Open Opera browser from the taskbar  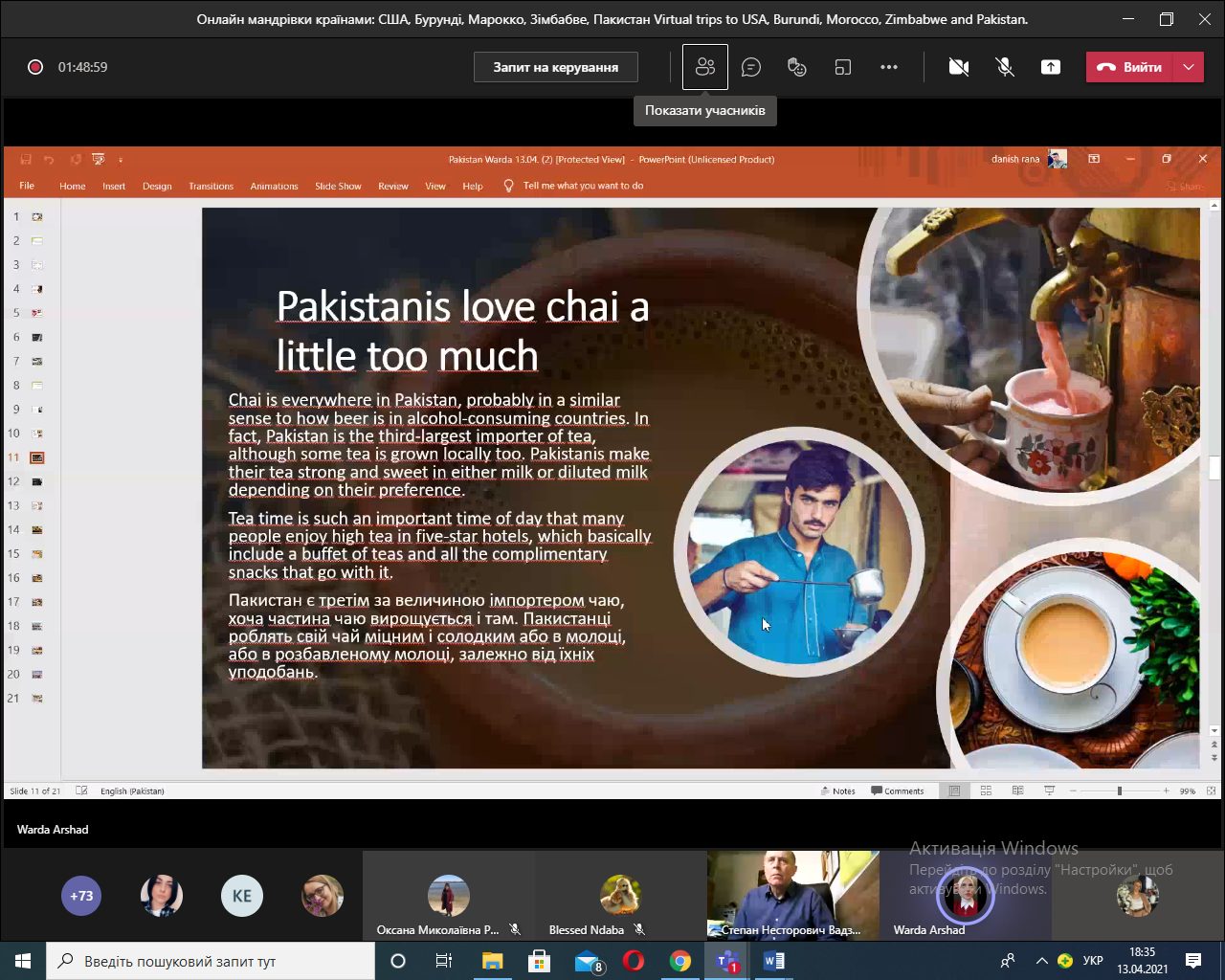tap(634, 961)
